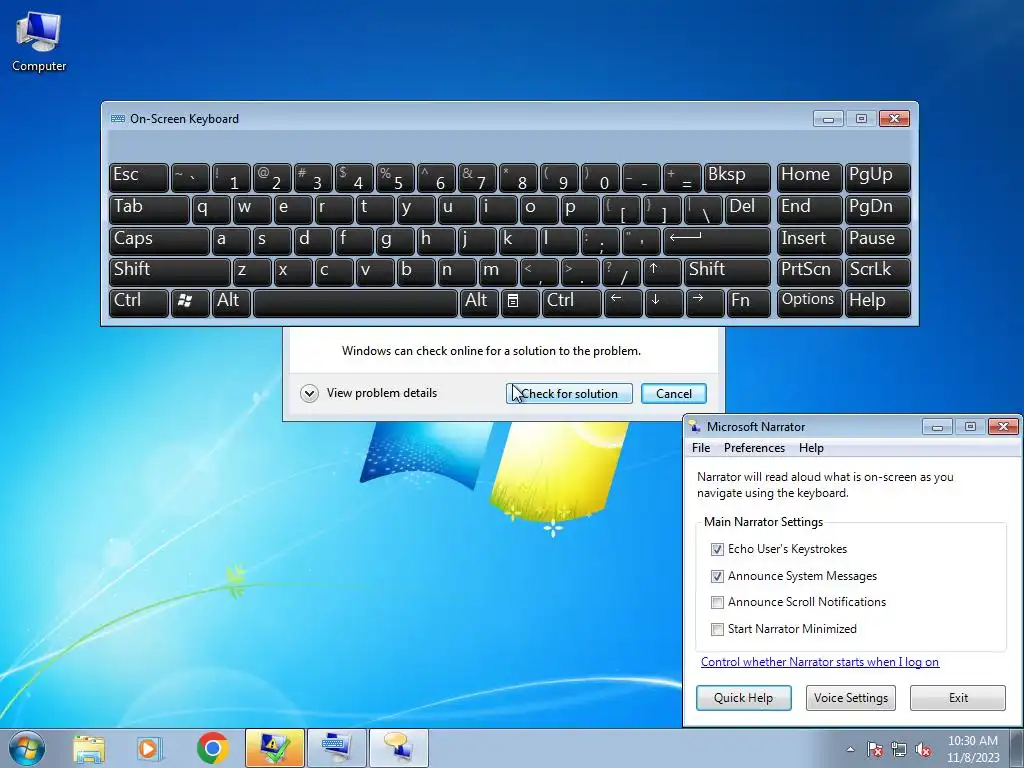Toggle Announce System Messages checkbox
The width and height of the screenshot is (1024, 768).
click(x=717, y=576)
